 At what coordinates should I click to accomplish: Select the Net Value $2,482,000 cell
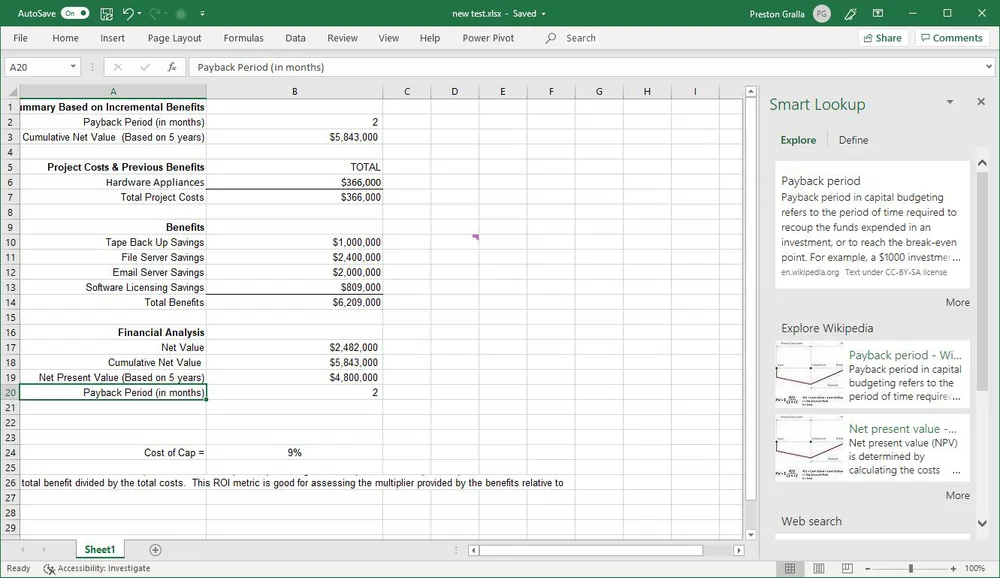pyautogui.click(x=295, y=348)
